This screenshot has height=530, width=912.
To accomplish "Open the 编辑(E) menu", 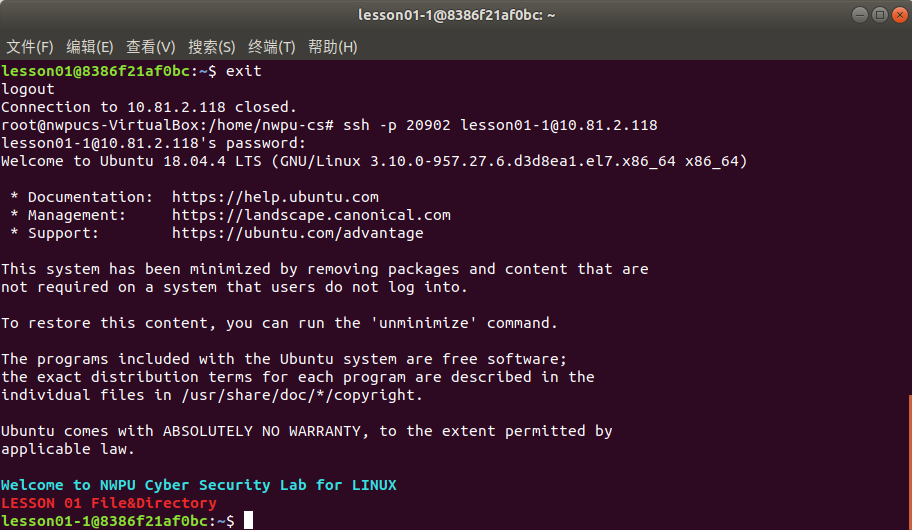I will click(90, 47).
